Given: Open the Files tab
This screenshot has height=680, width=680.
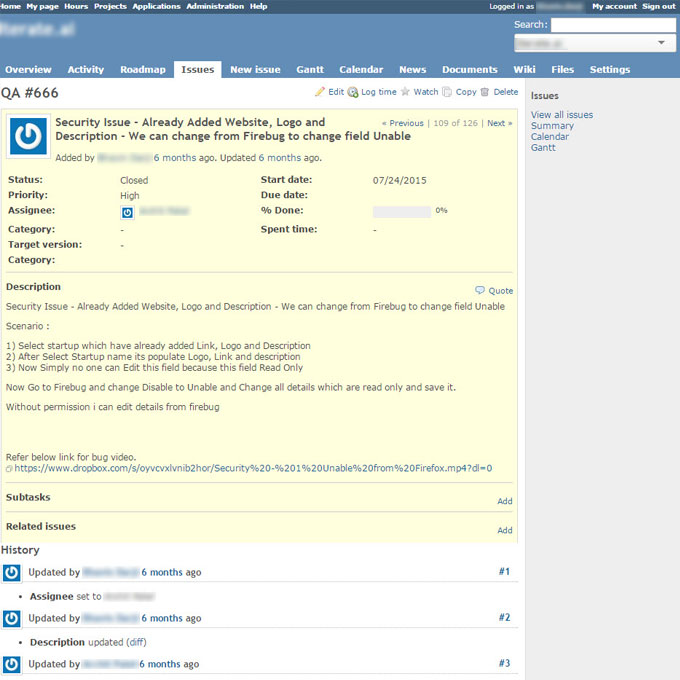Looking at the screenshot, I should 563,69.
